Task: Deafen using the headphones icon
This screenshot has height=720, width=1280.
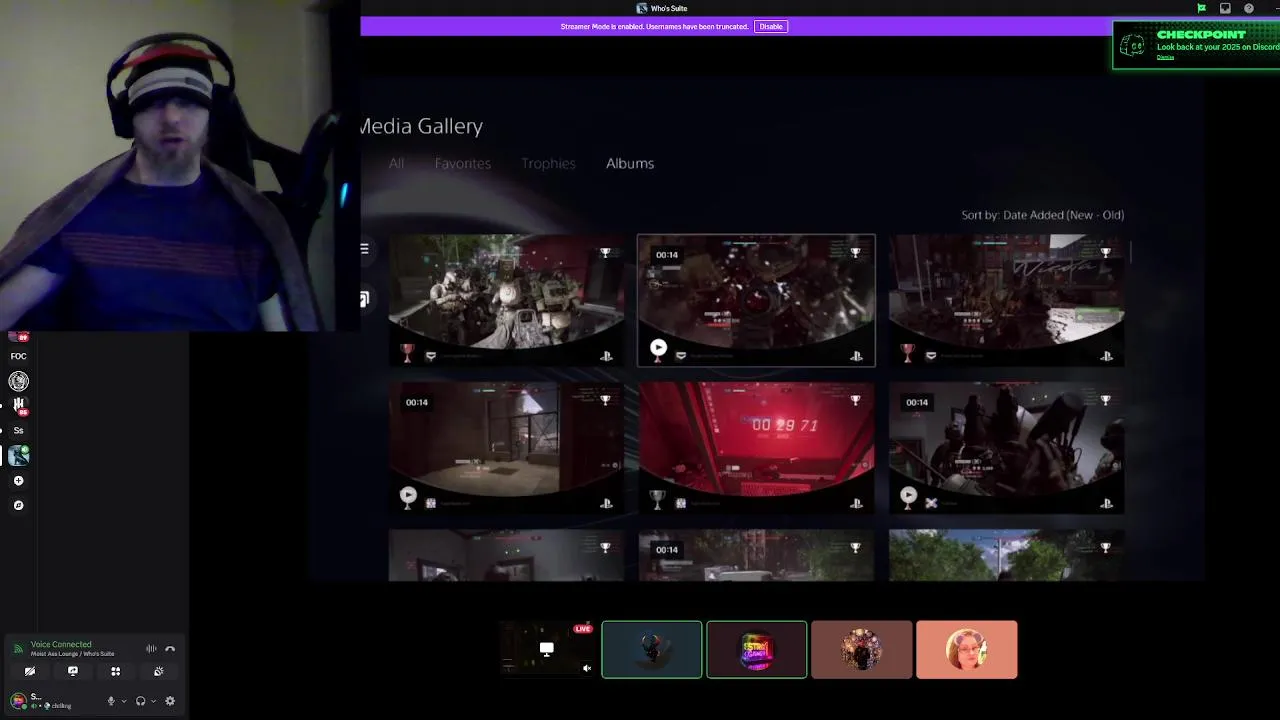Action: (141, 701)
